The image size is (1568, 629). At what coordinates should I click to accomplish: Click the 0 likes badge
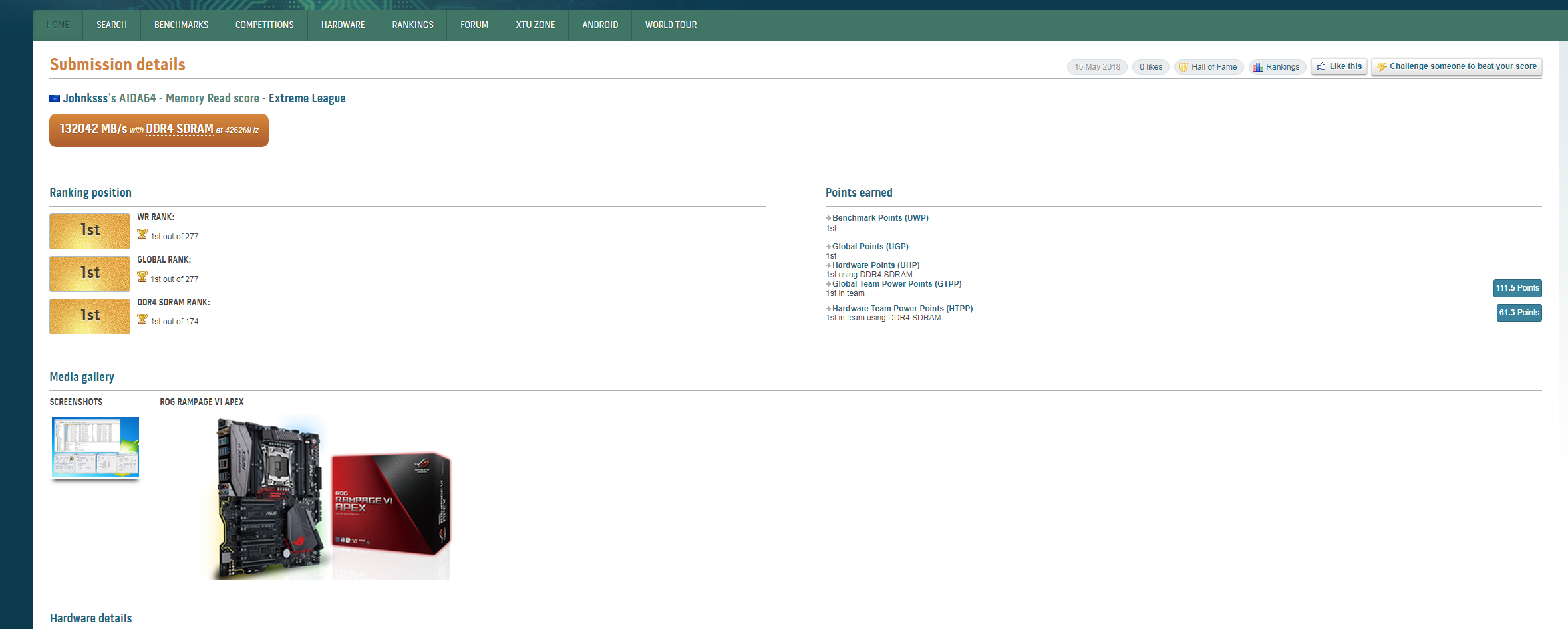1150,67
